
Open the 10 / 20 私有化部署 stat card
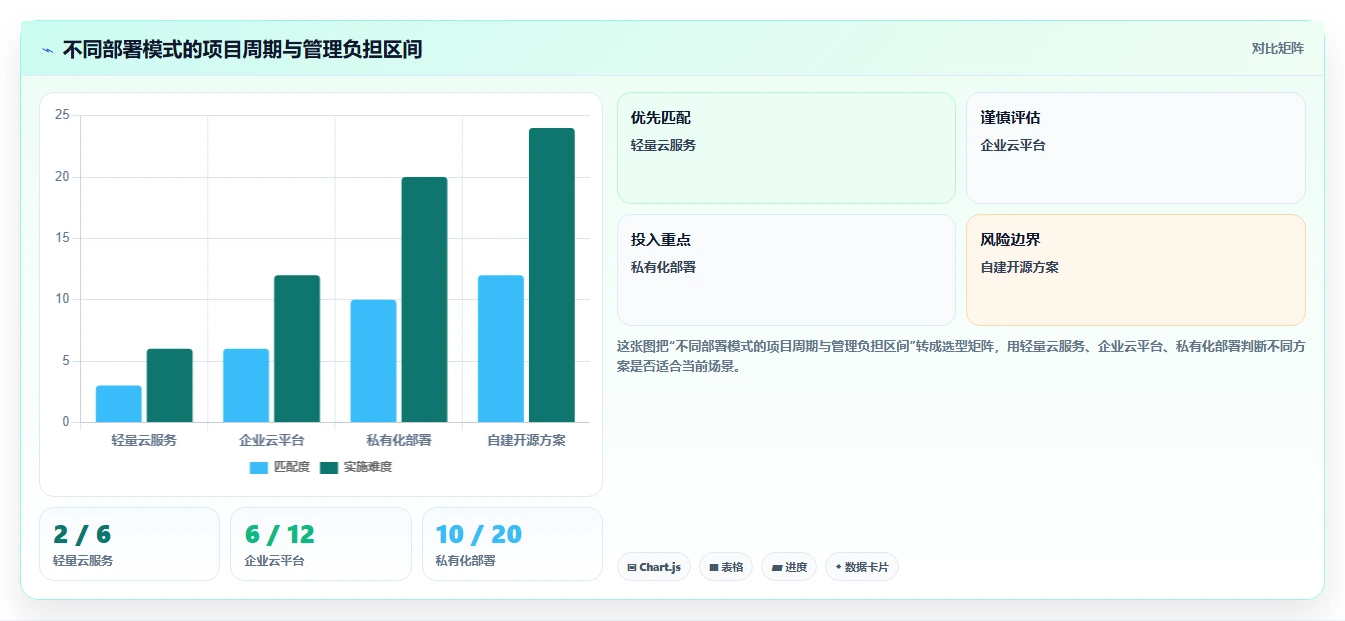point(512,544)
